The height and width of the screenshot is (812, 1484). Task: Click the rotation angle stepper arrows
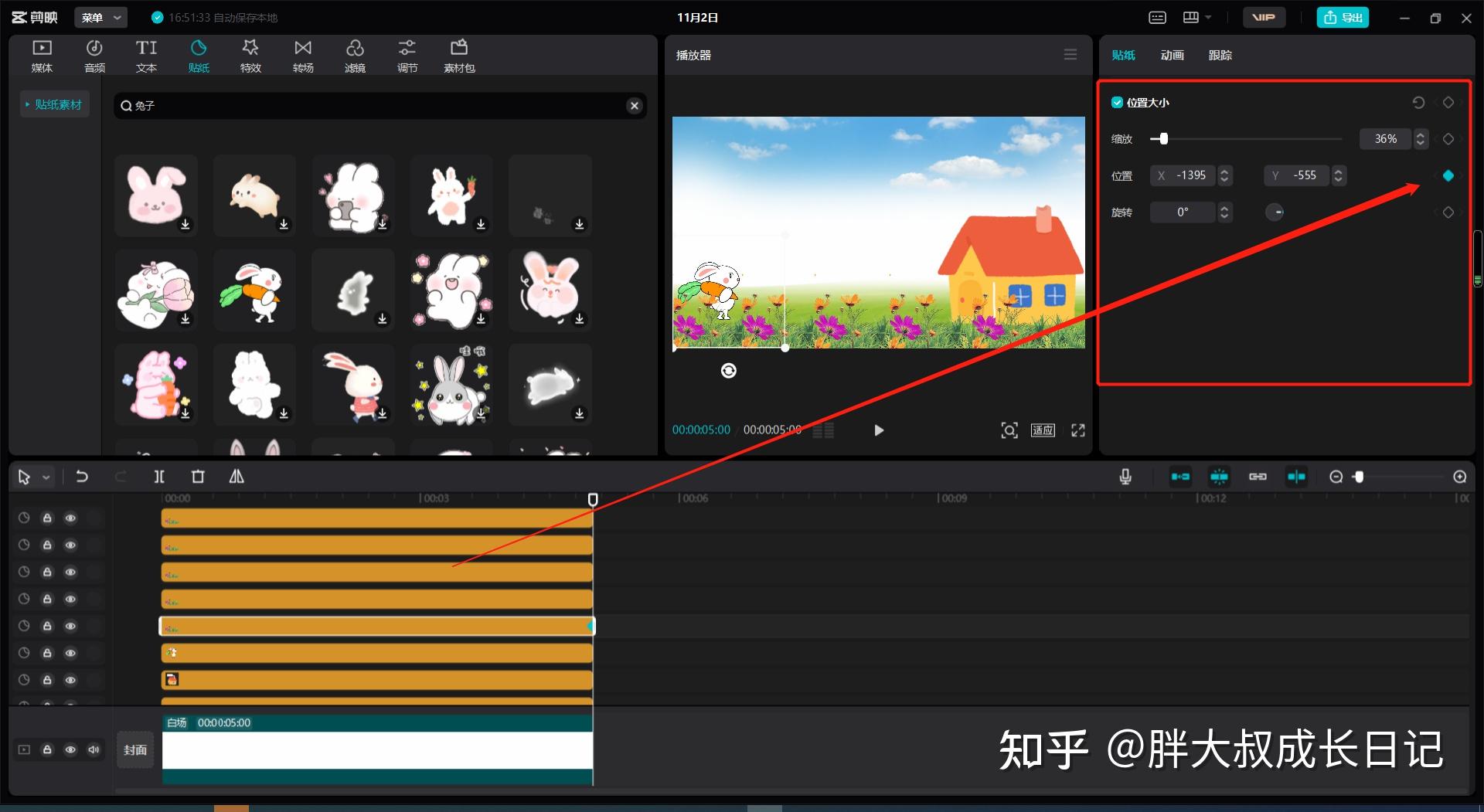click(x=1224, y=212)
